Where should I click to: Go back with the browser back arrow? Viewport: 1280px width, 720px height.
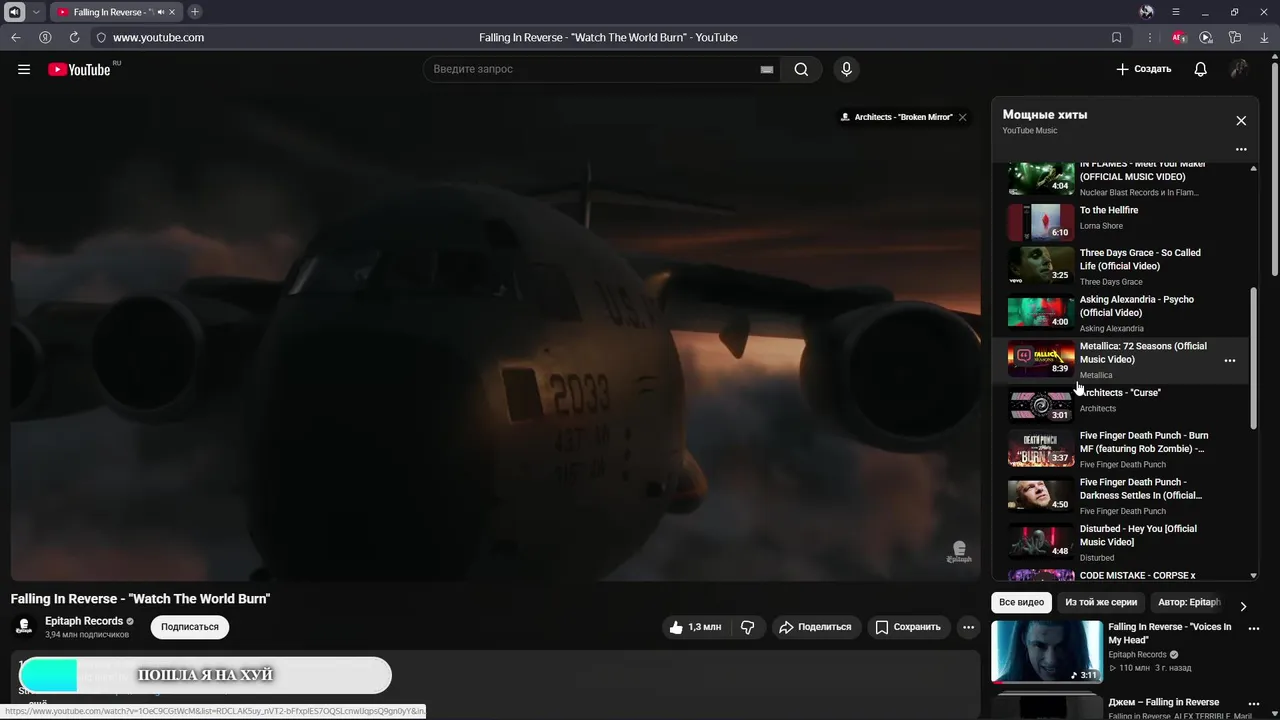point(16,37)
